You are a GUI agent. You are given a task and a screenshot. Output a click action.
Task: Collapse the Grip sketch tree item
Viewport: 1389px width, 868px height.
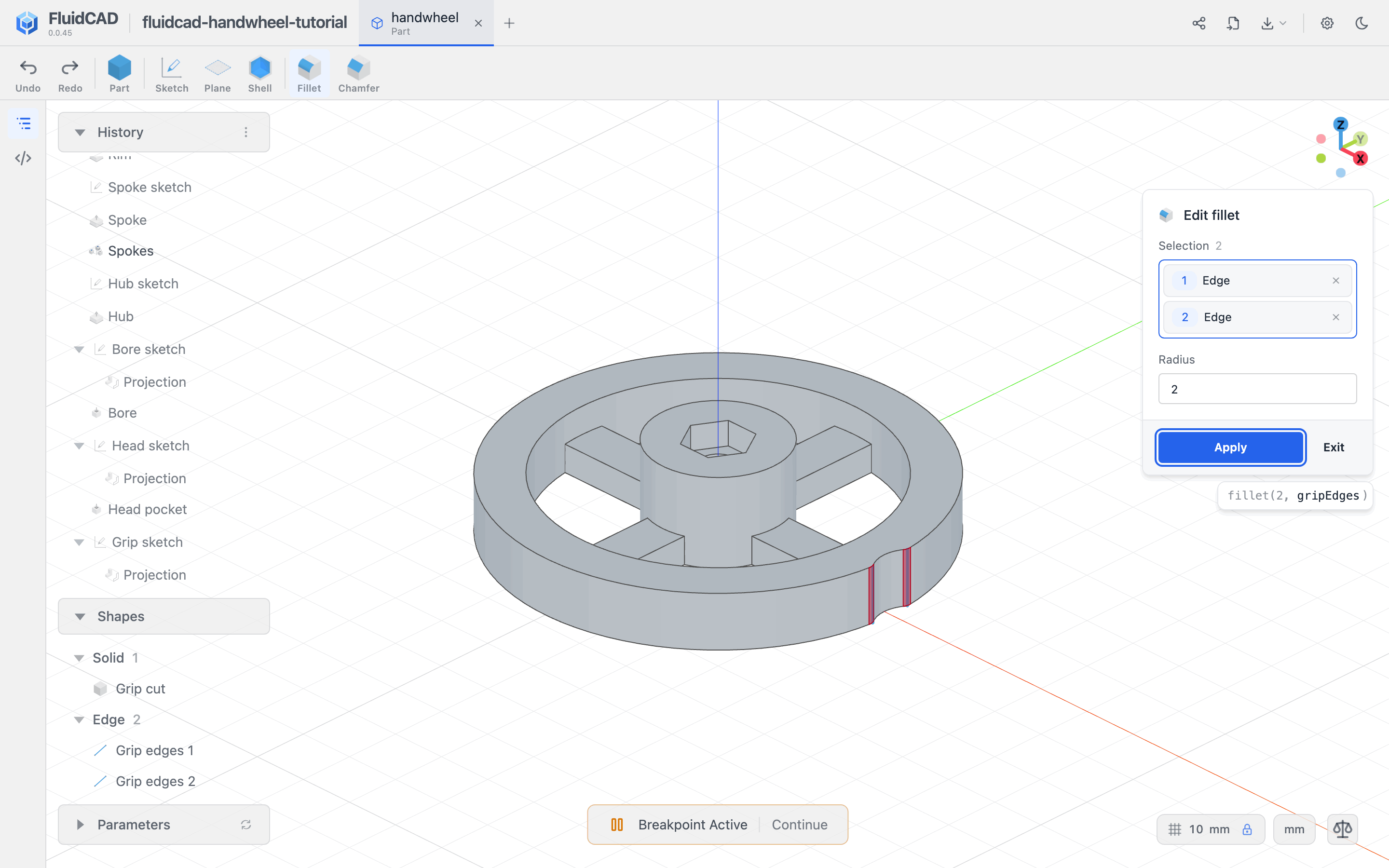click(x=79, y=542)
